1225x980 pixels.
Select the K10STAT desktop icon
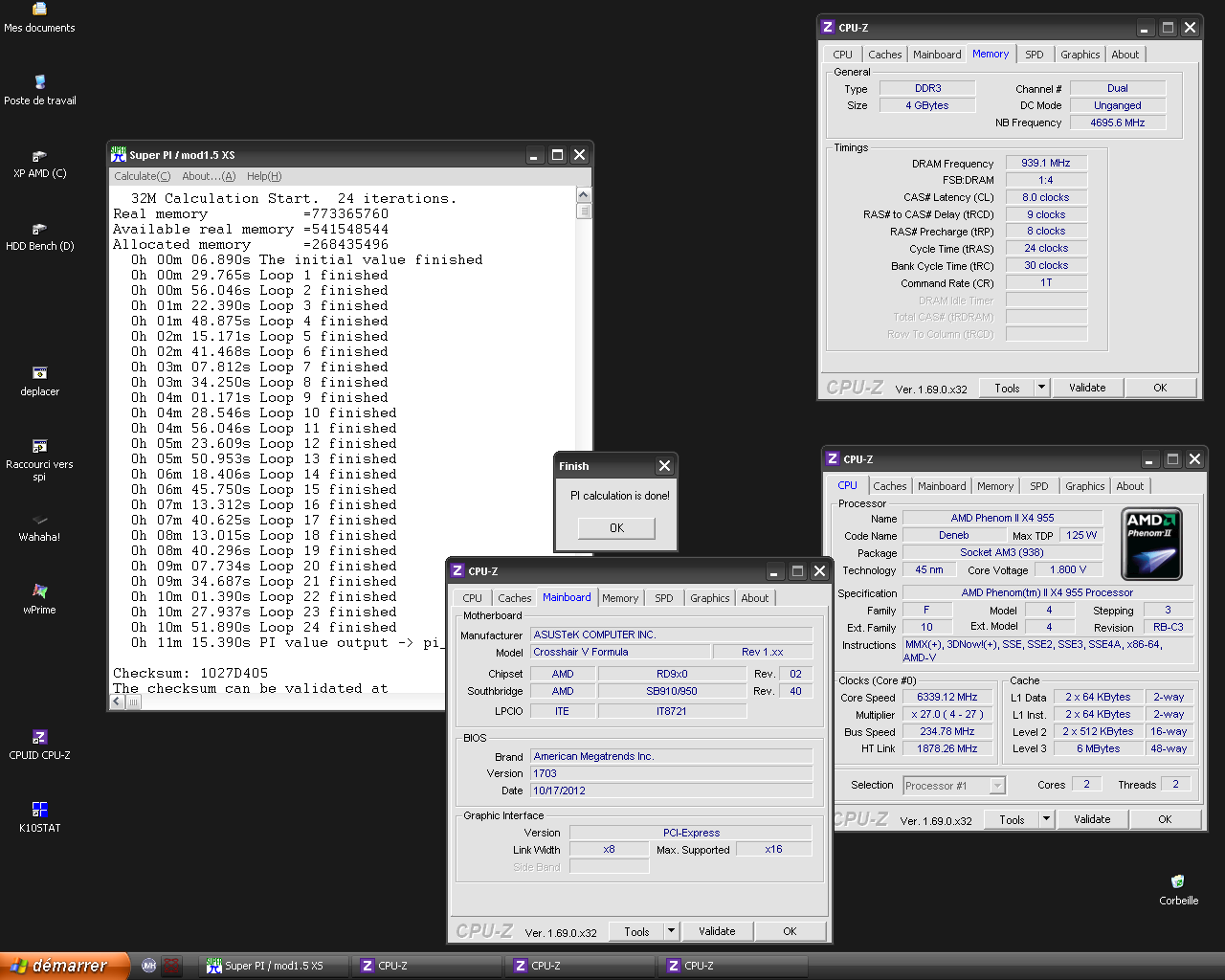[39, 818]
